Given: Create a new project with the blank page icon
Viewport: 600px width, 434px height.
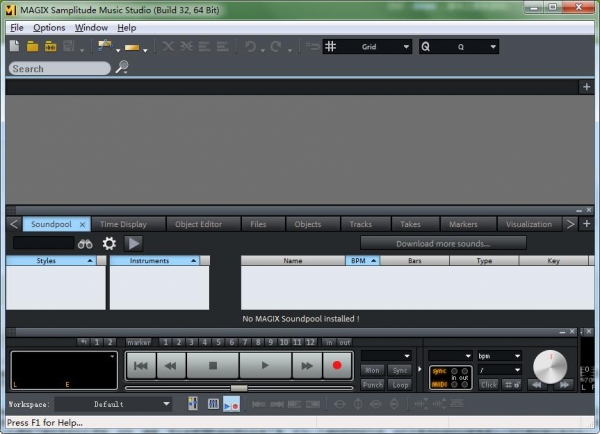Looking at the screenshot, I should (15, 46).
